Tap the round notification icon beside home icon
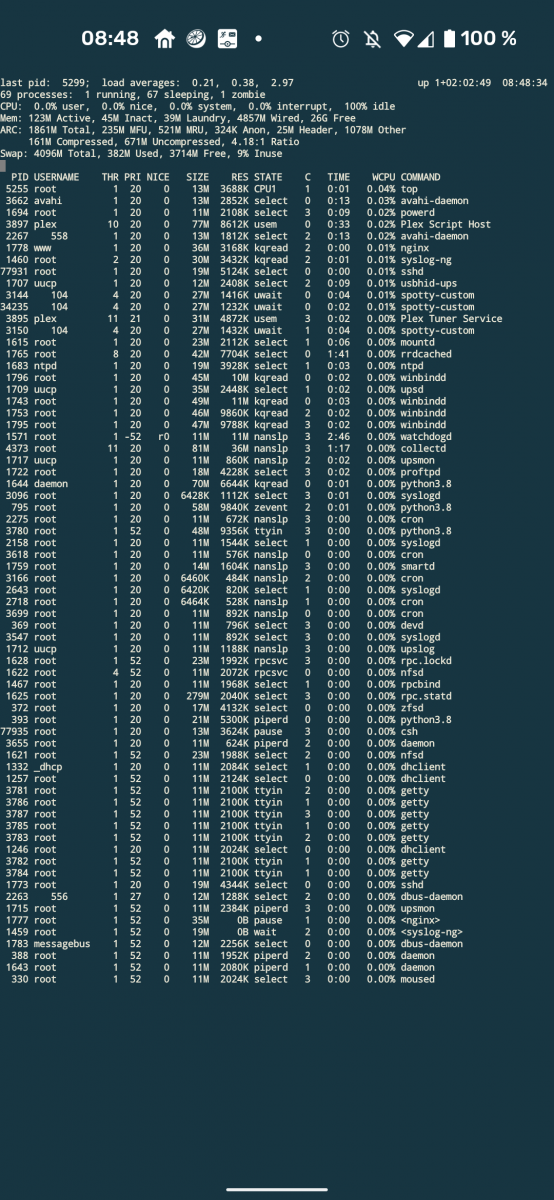Screen dimensions: 554x1200 (196, 39)
